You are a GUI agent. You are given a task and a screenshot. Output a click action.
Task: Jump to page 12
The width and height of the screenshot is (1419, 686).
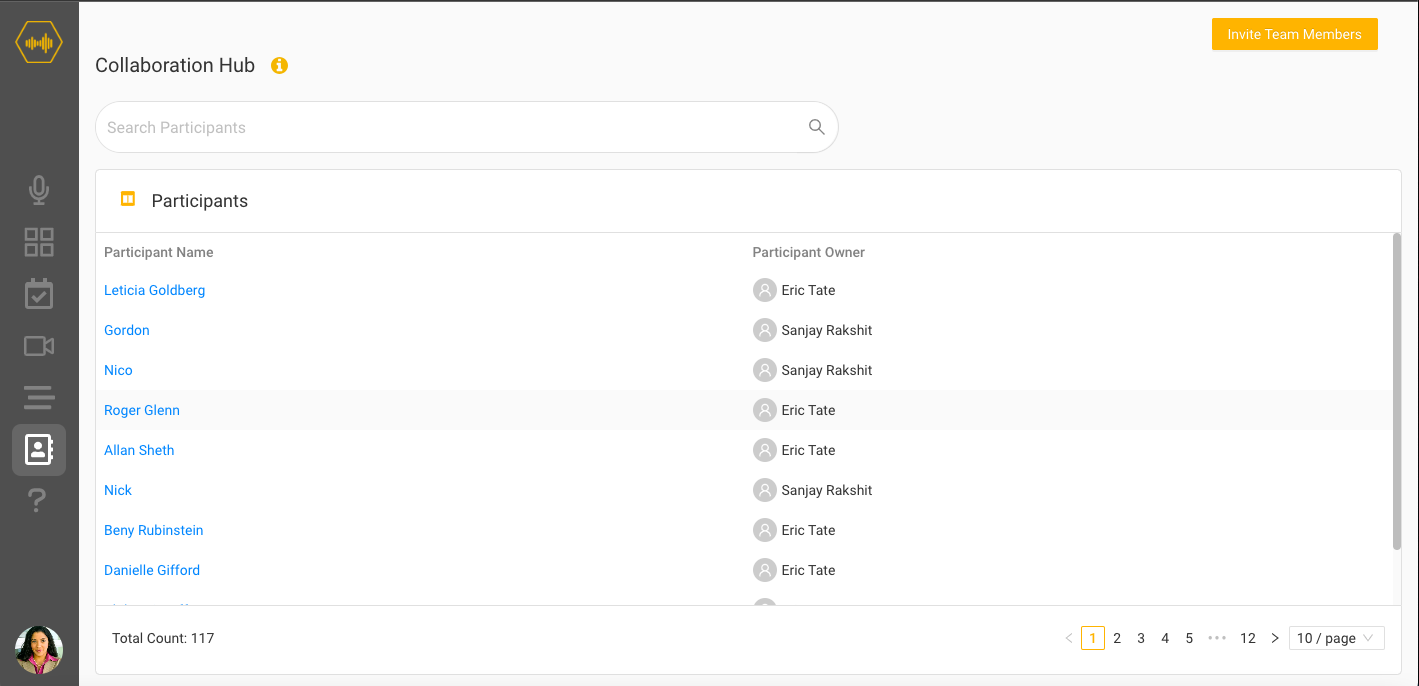(x=1248, y=638)
